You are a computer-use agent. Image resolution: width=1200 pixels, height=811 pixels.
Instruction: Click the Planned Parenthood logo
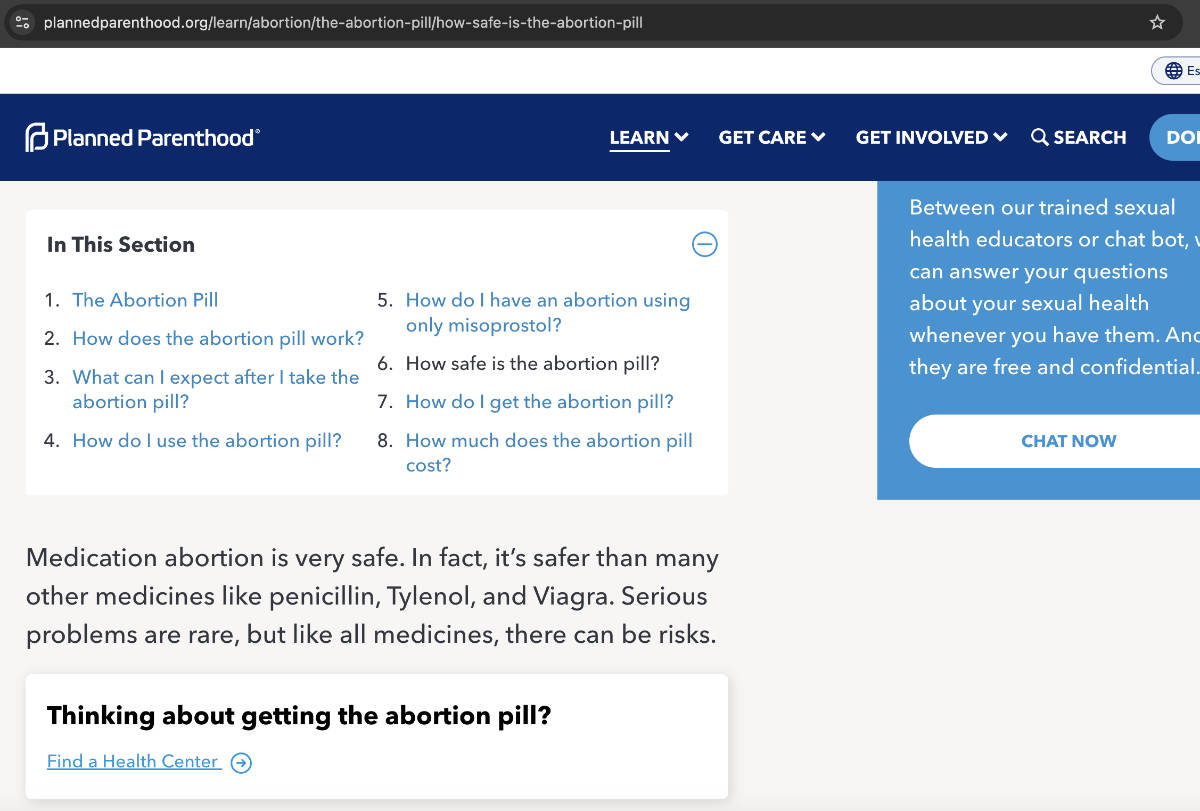point(142,137)
